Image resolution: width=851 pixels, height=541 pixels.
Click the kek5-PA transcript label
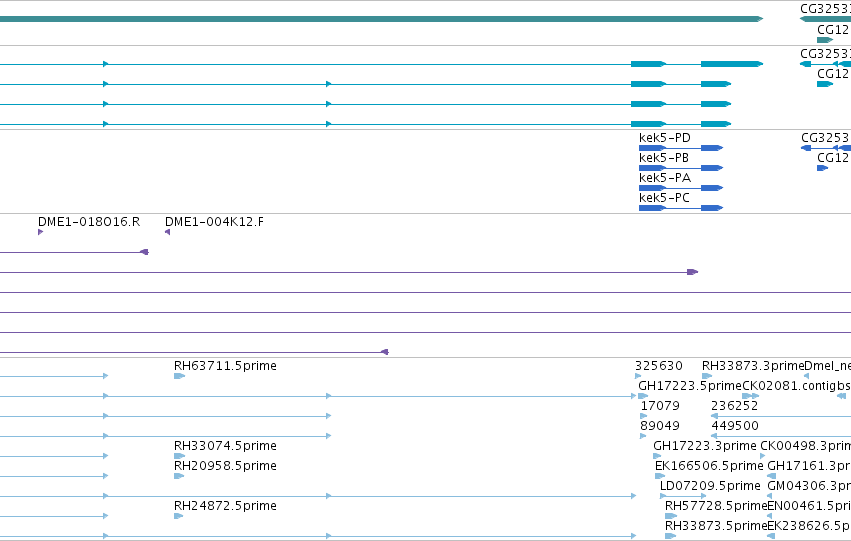point(664,178)
